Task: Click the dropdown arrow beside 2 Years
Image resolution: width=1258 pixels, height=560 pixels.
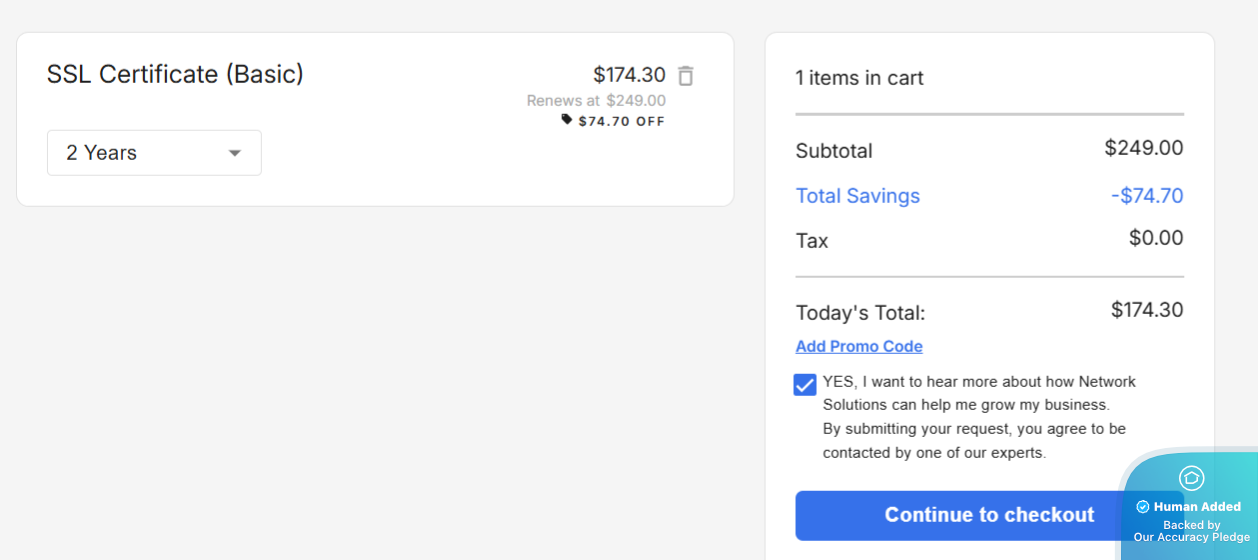Action: [235, 153]
